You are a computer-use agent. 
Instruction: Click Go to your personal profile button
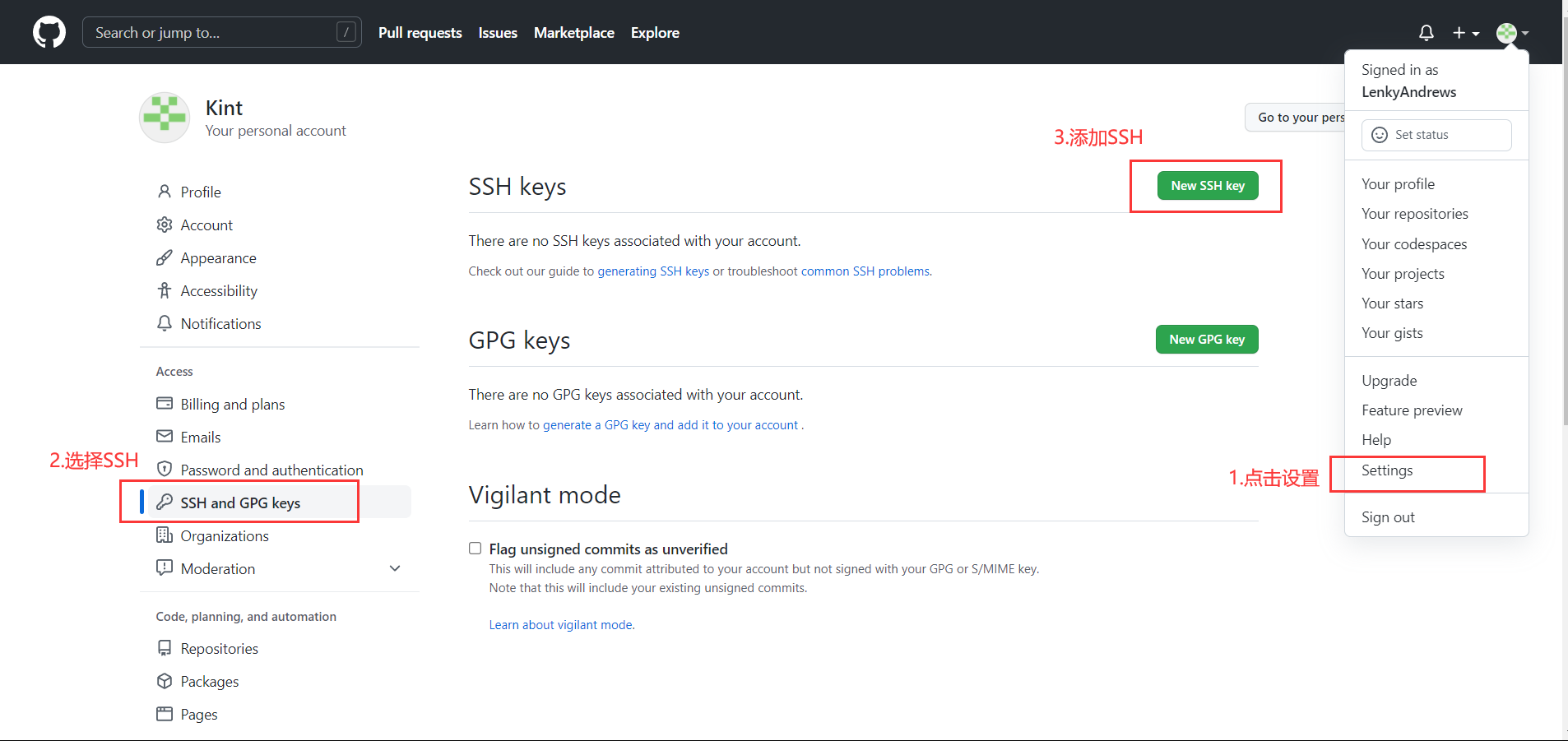pyautogui.click(x=1295, y=118)
